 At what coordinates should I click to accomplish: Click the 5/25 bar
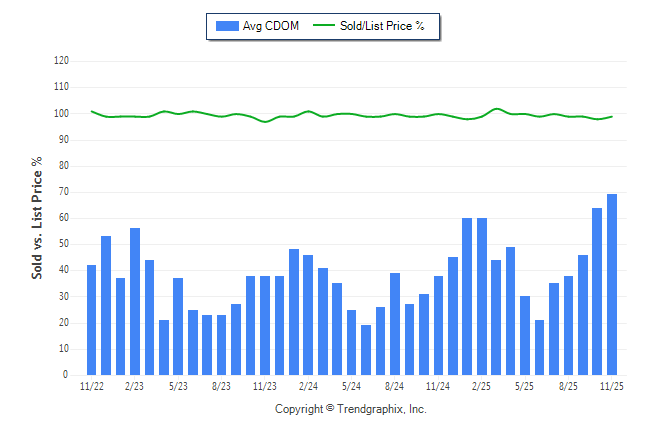point(525,335)
